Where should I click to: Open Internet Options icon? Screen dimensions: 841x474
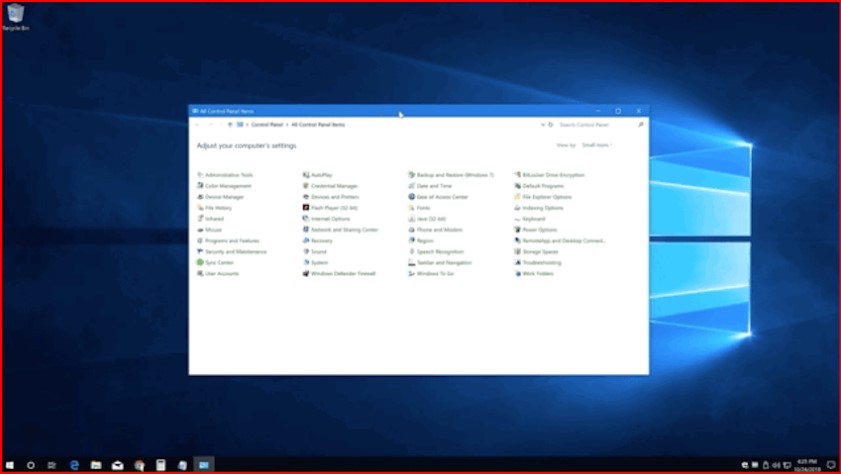306,219
